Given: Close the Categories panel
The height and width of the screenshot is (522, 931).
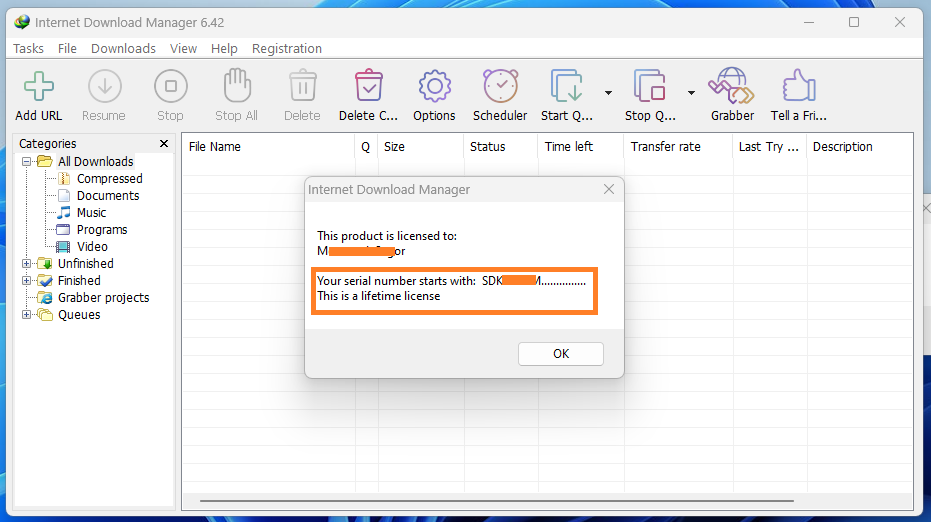Looking at the screenshot, I should [164, 144].
